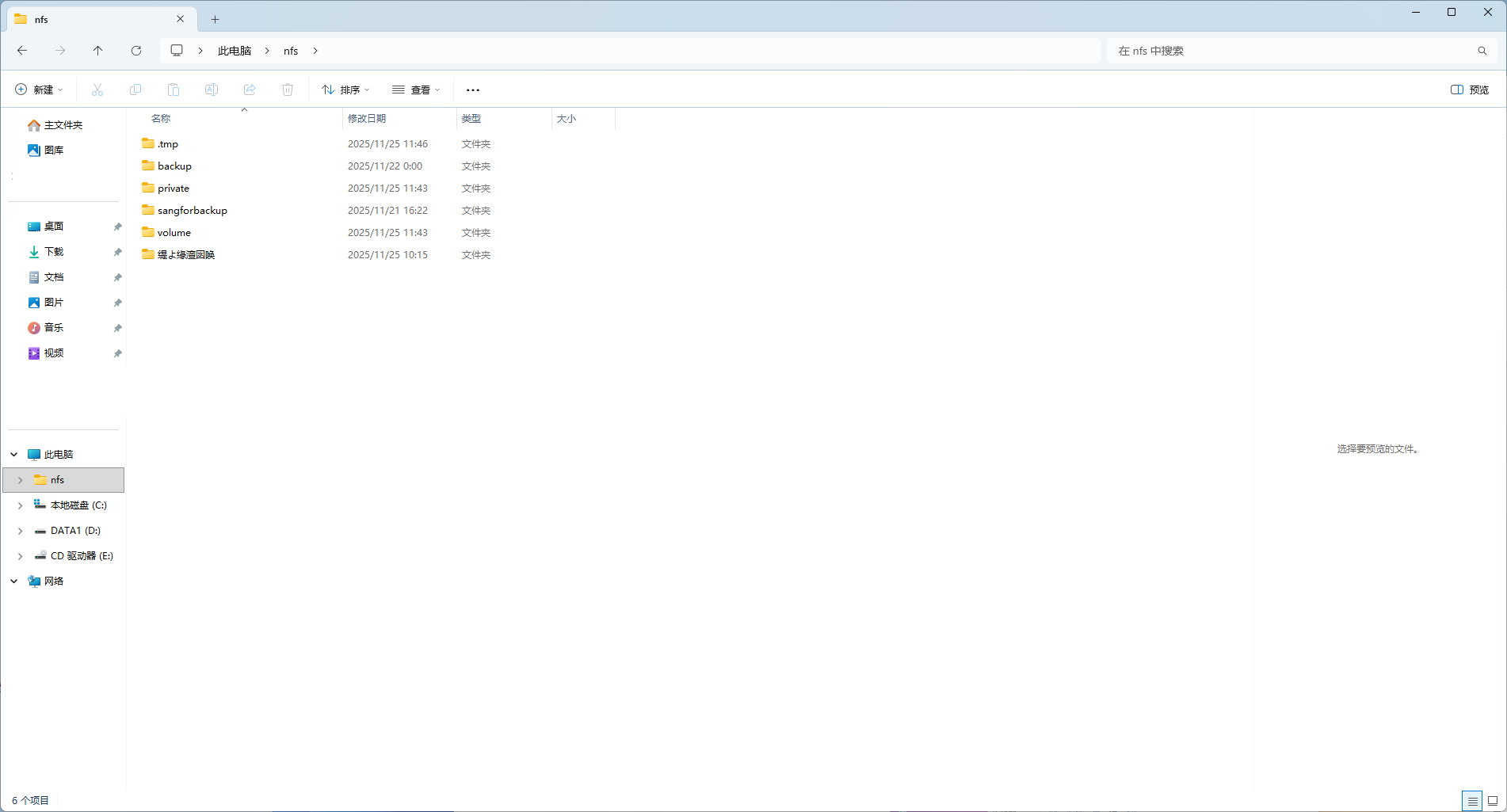
Task: Unpin 下载 using its pin icon
Action: [117, 252]
